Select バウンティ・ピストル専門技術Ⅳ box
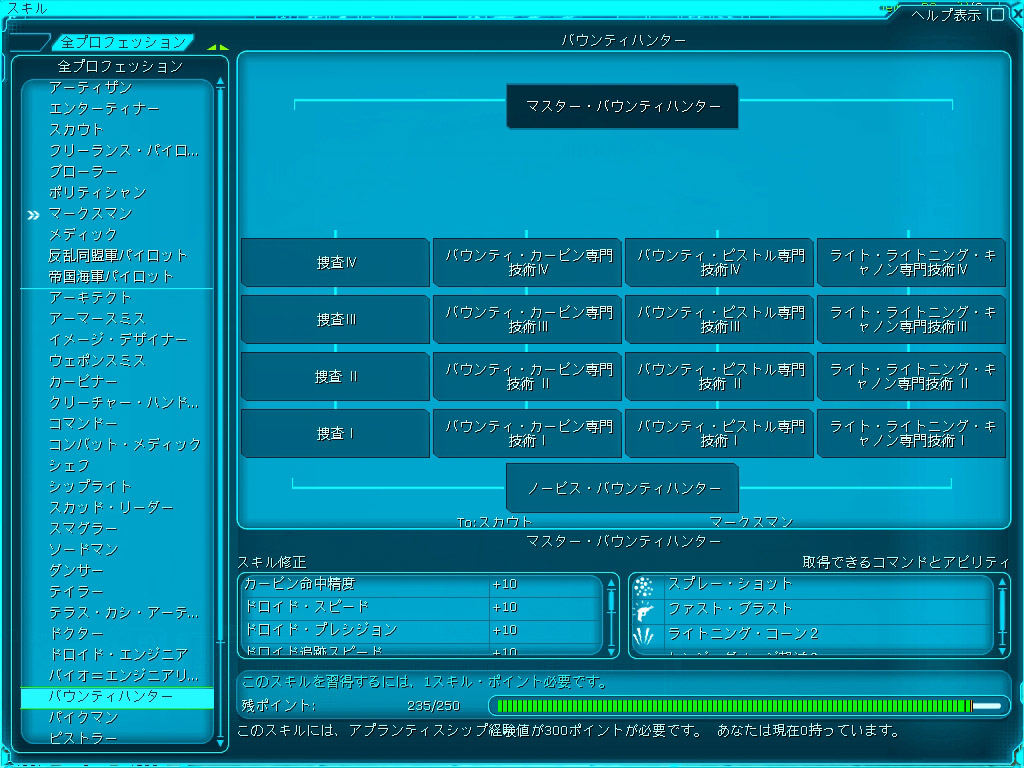The width and height of the screenshot is (1024, 768). pyautogui.click(x=720, y=263)
